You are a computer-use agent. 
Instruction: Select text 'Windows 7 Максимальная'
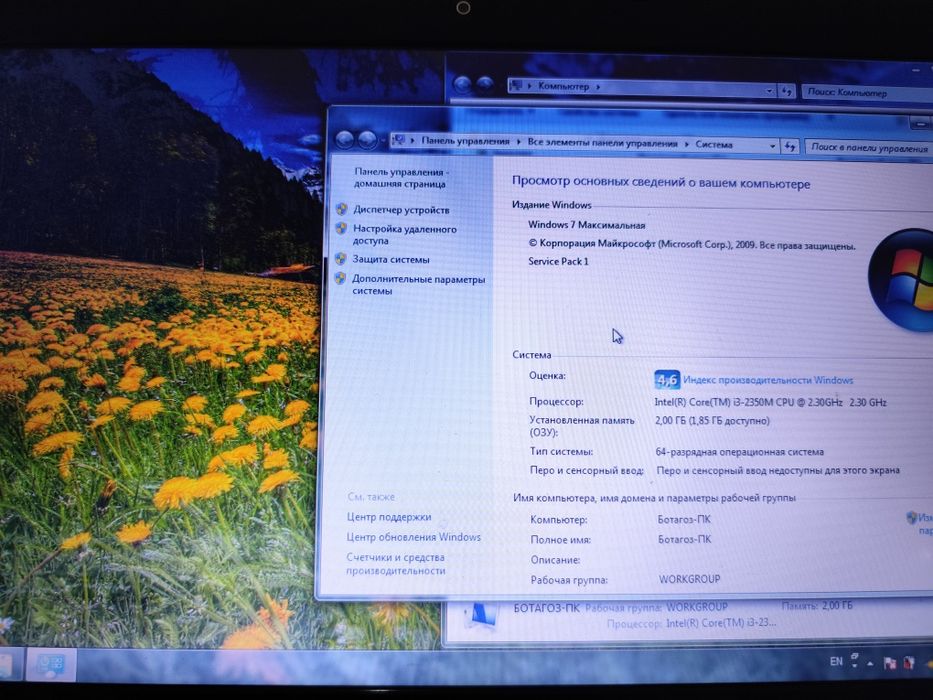click(586, 225)
